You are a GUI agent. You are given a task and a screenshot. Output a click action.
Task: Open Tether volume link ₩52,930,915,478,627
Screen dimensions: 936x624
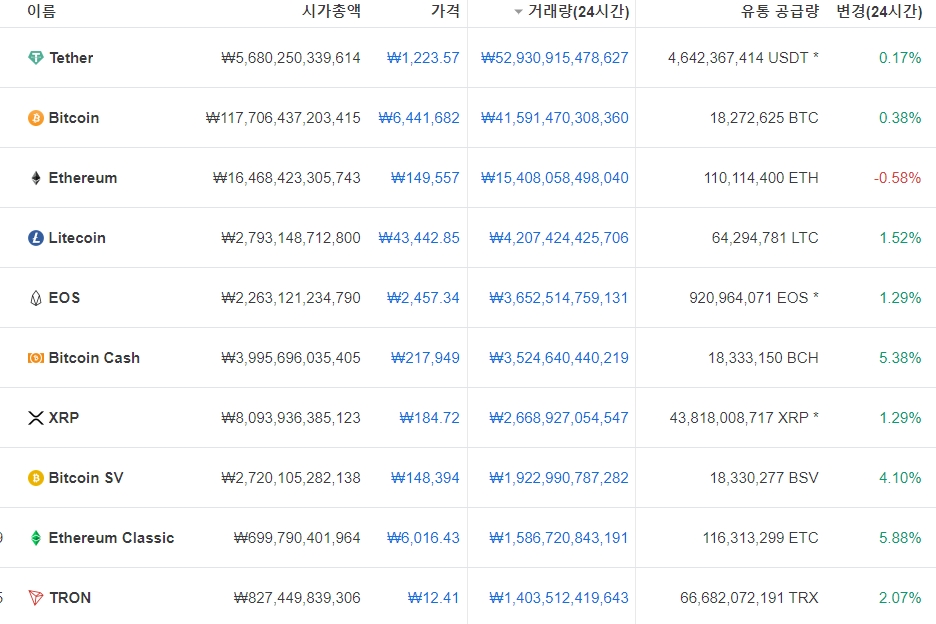pyautogui.click(x=555, y=58)
